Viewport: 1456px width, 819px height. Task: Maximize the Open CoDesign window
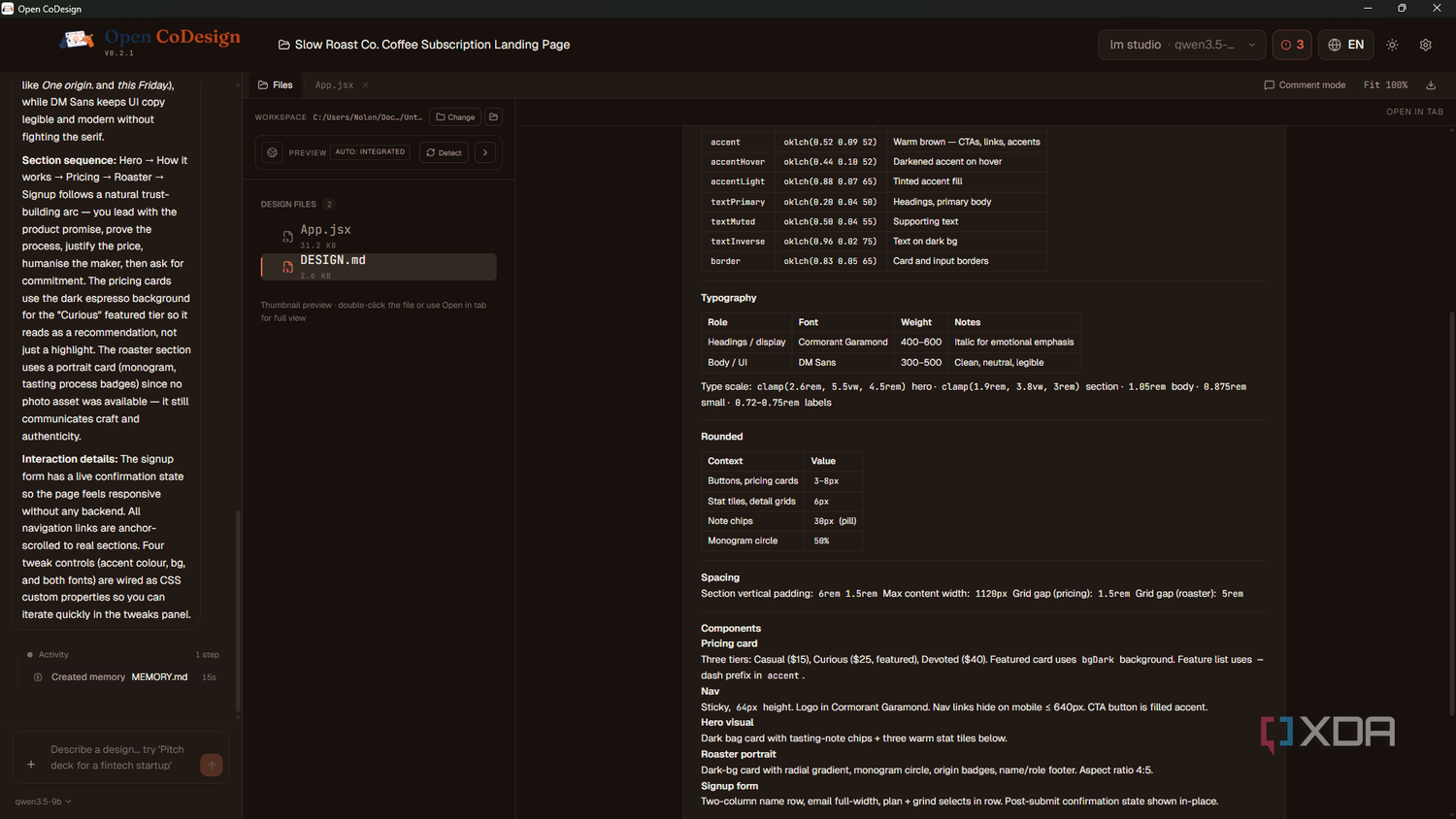click(1402, 9)
